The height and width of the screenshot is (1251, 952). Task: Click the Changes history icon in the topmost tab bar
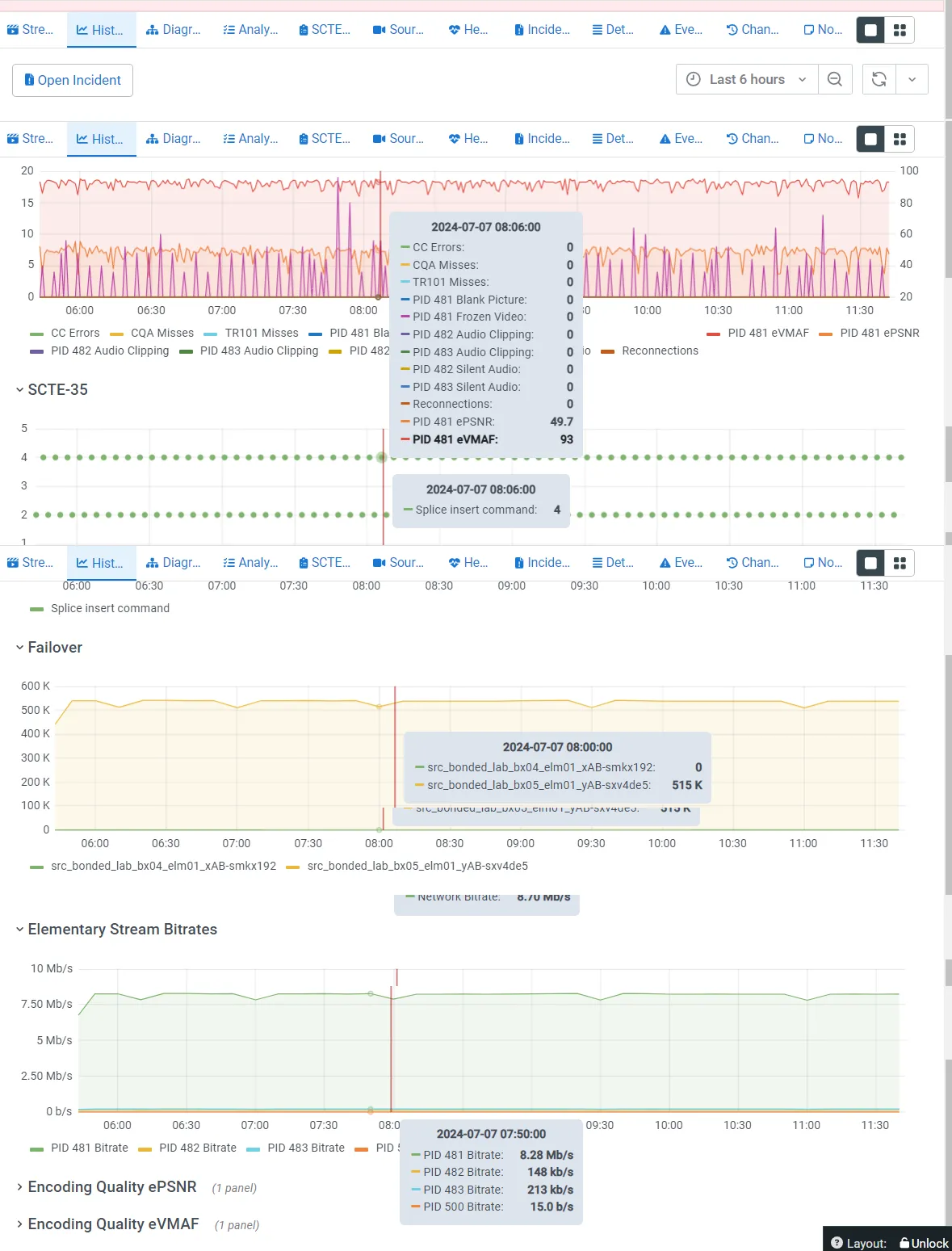coord(732,30)
